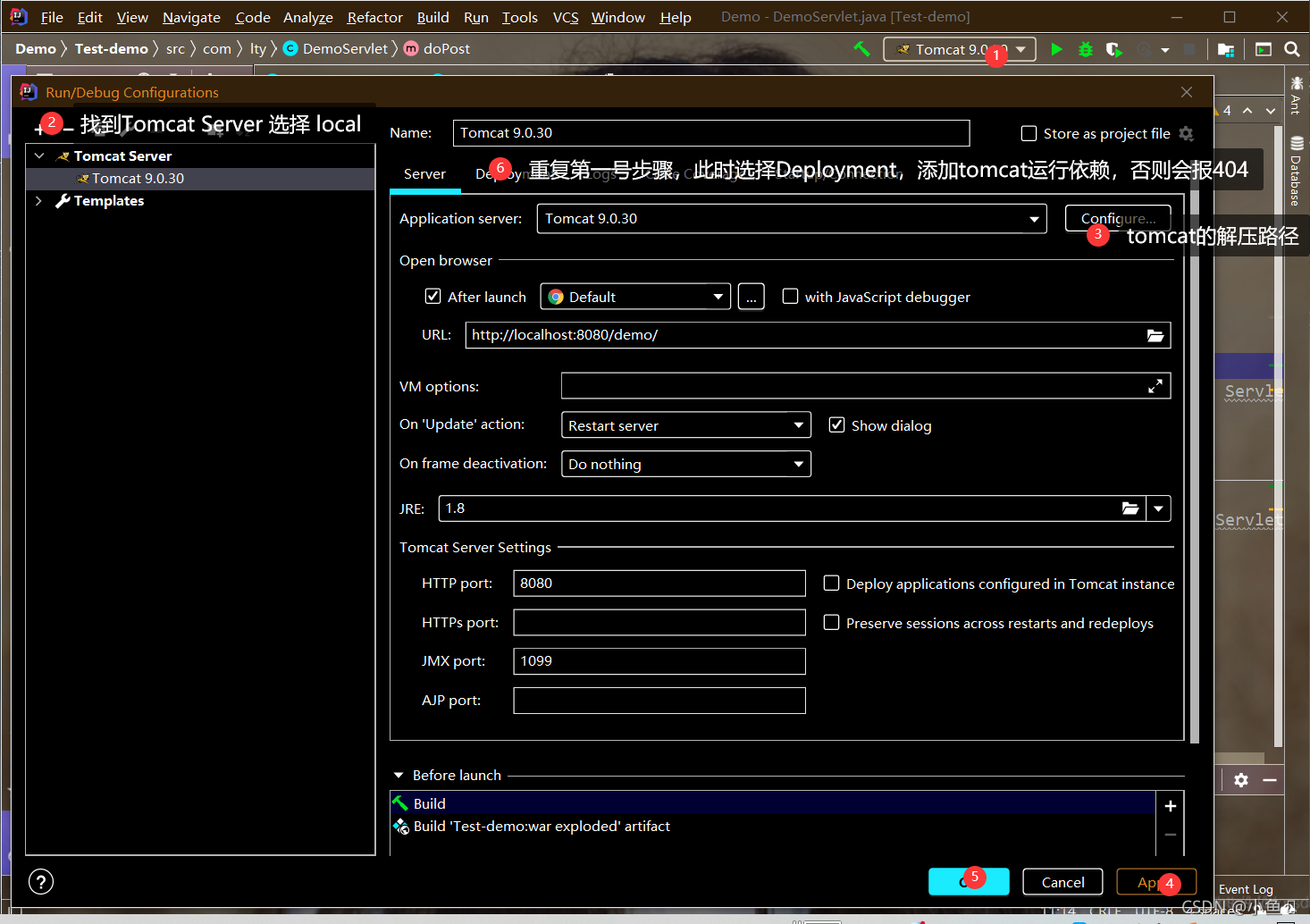
Task: Browse for URL with folder icon
Action: 1155,335
